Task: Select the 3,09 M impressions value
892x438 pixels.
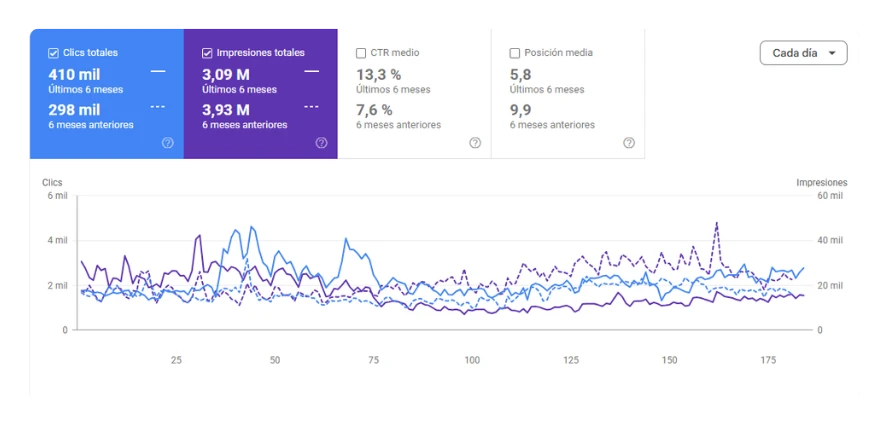Action: tap(226, 75)
